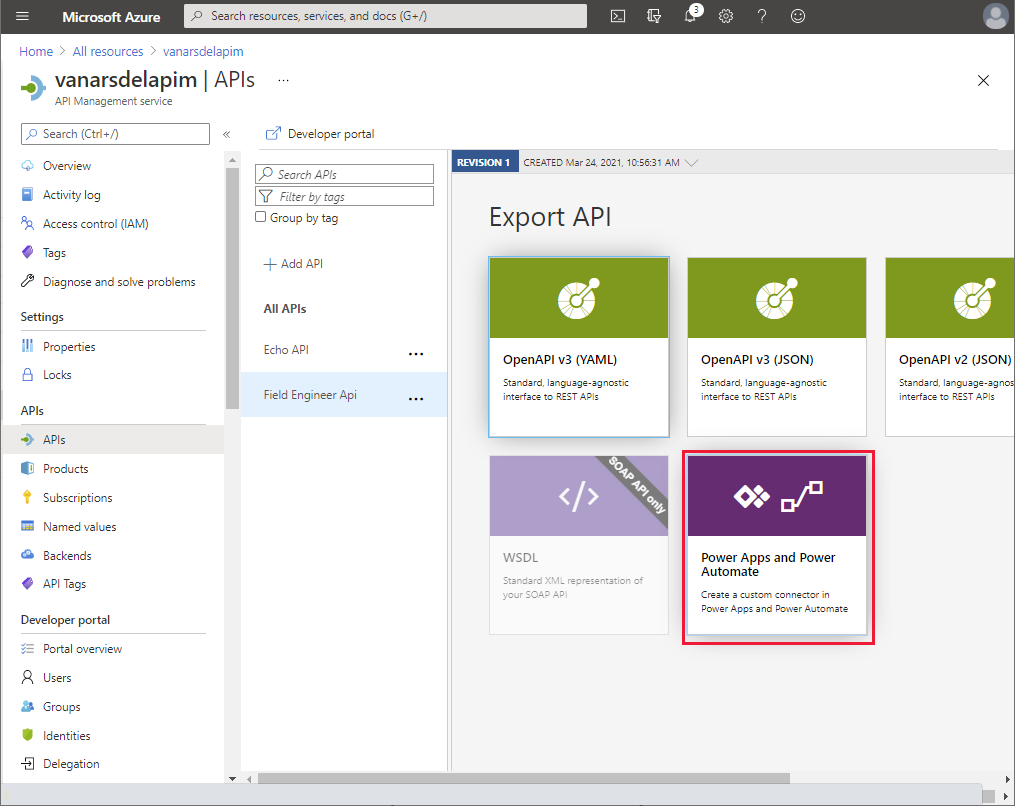Click the Home breadcrumb

(36, 51)
